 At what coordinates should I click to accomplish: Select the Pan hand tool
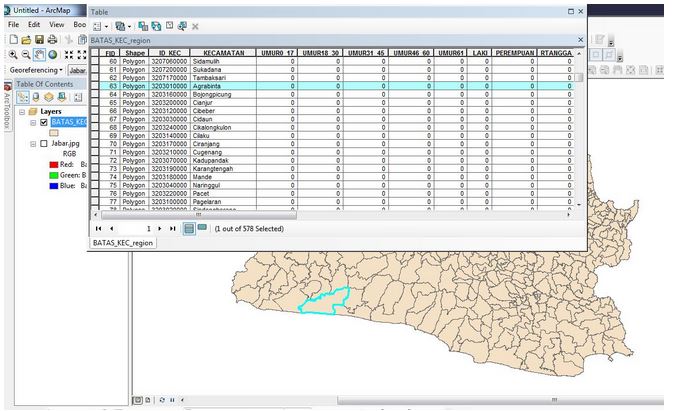point(39,54)
